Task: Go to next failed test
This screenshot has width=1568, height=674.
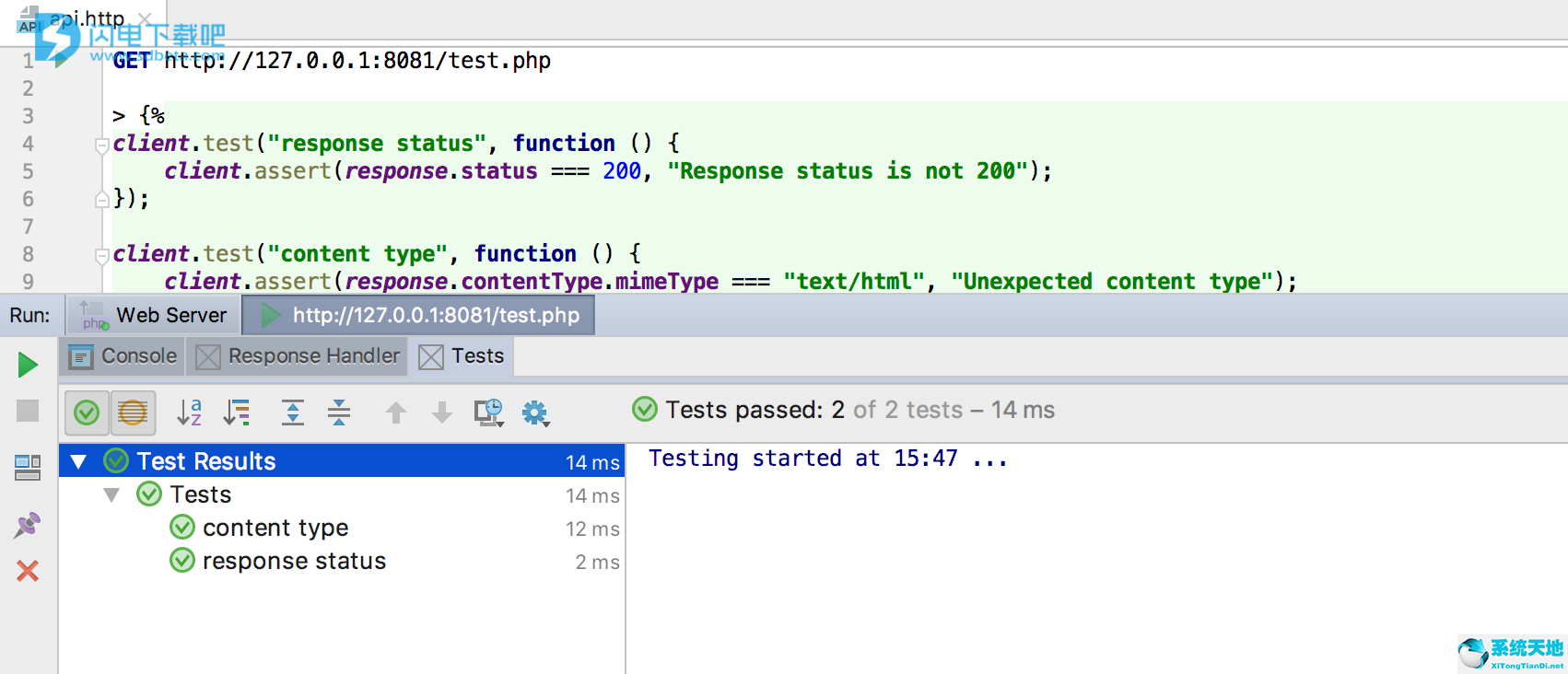Action: point(442,413)
